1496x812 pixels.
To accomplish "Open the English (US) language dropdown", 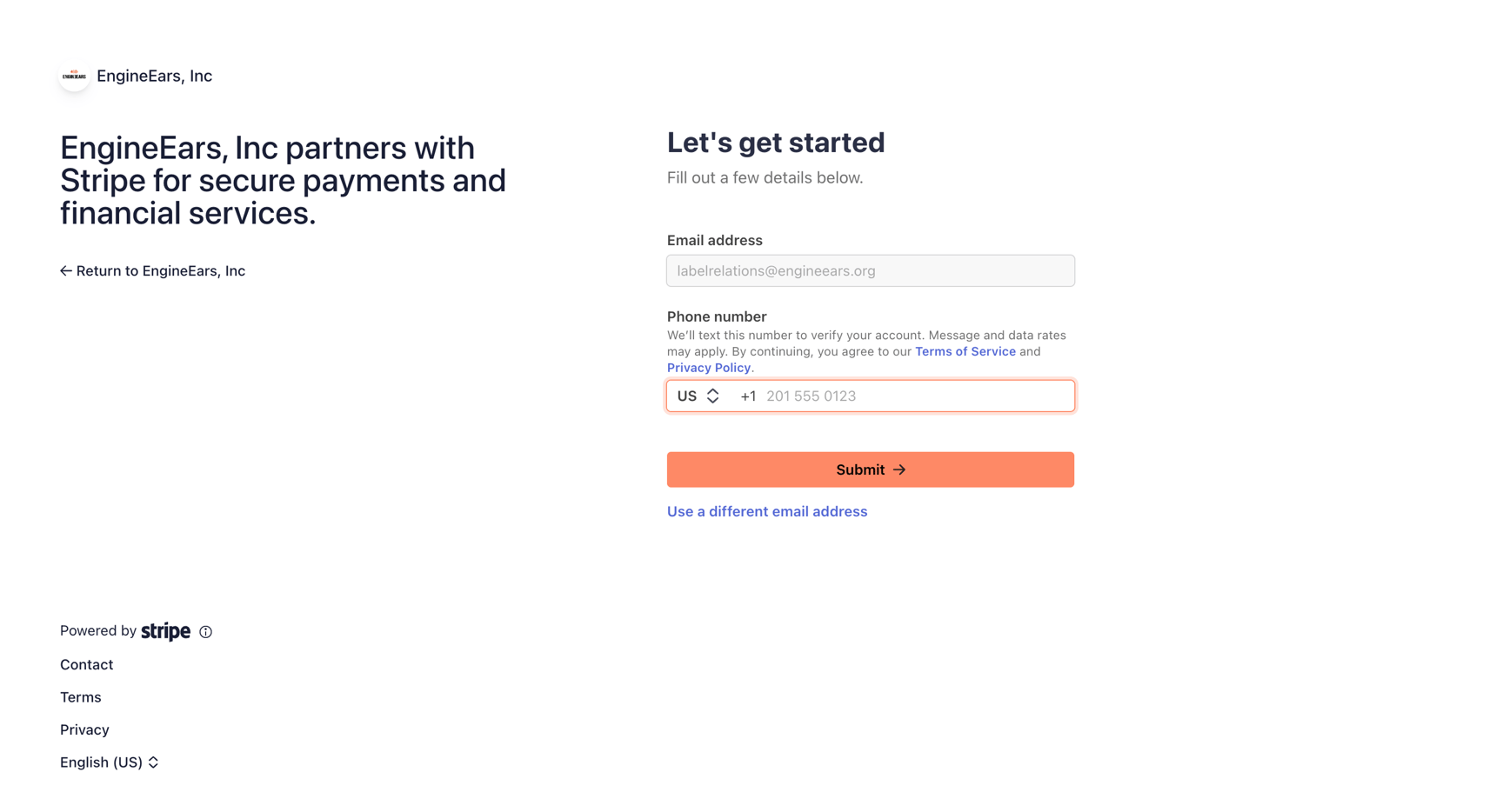I will [109, 762].
